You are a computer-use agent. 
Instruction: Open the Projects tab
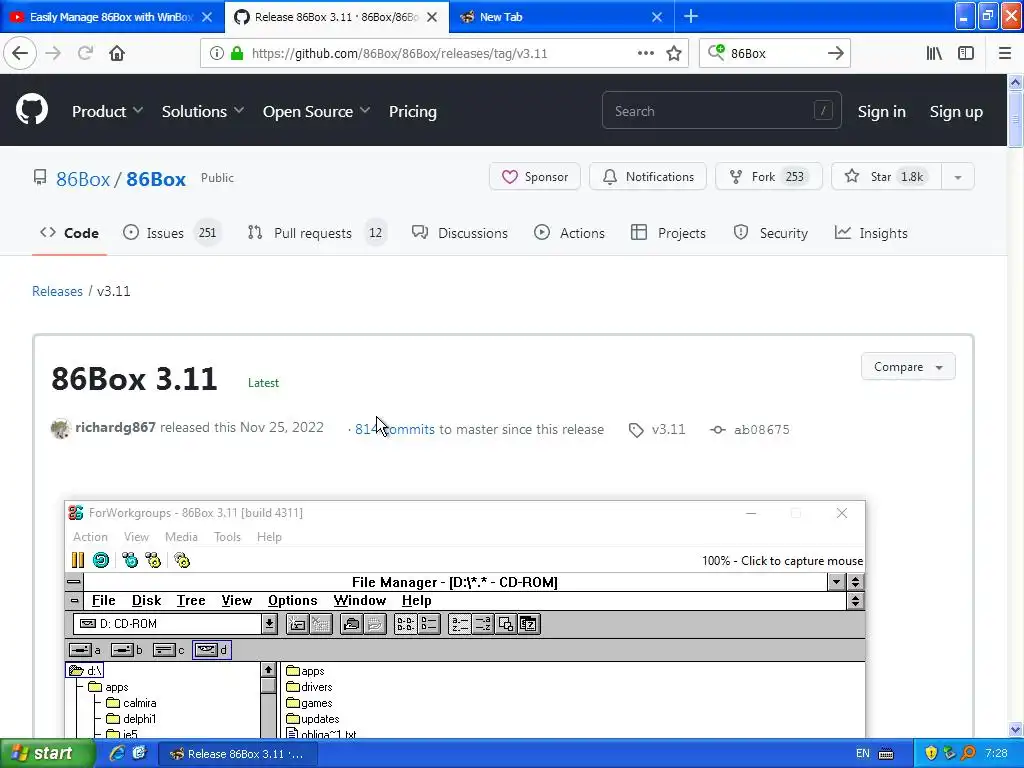669,233
